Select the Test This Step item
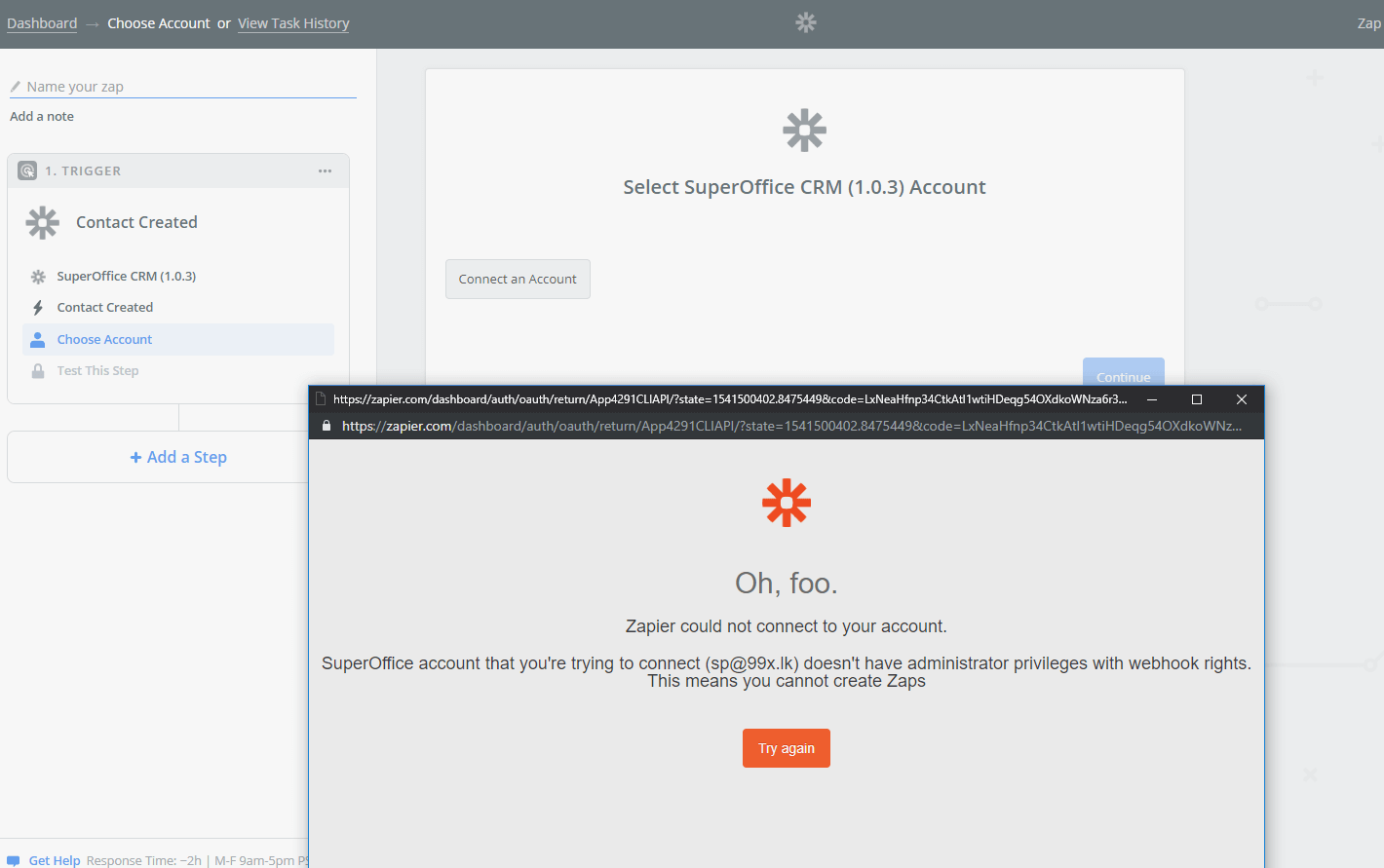This screenshot has width=1384, height=868. click(x=97, y=371)
